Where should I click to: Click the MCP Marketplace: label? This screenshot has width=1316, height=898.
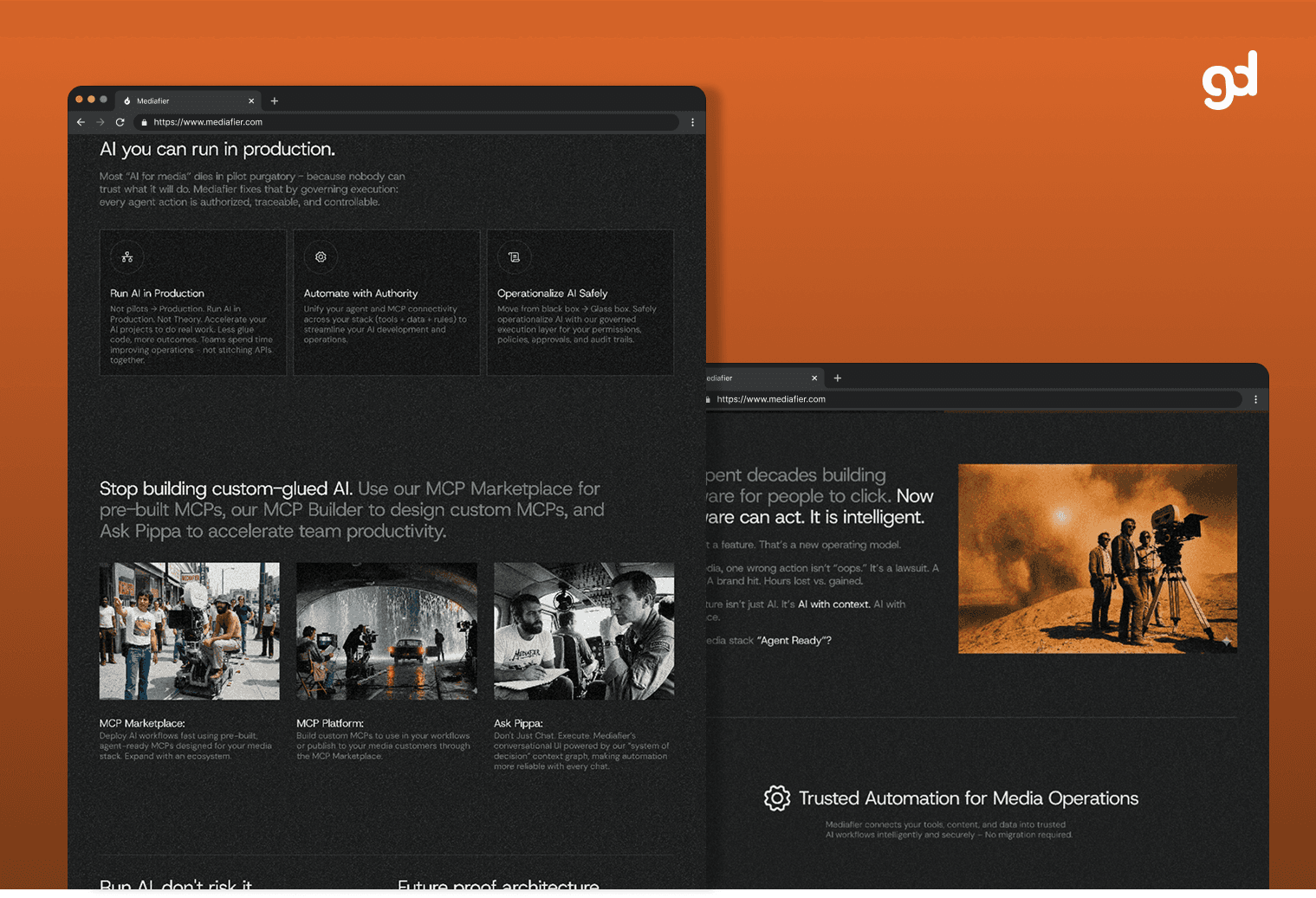click(142, 723)
